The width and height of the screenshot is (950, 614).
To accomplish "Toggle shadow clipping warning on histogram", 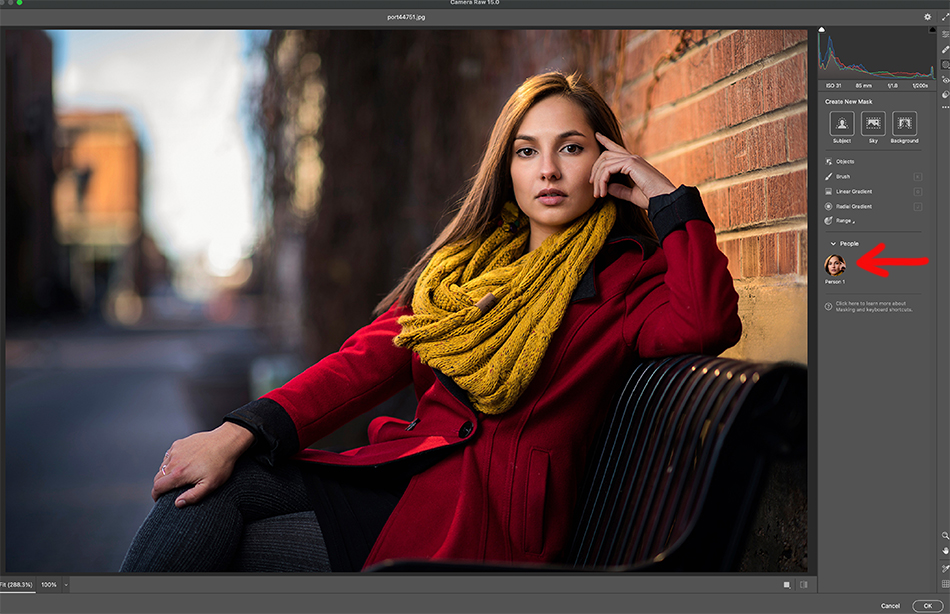I will click(822, 29).
